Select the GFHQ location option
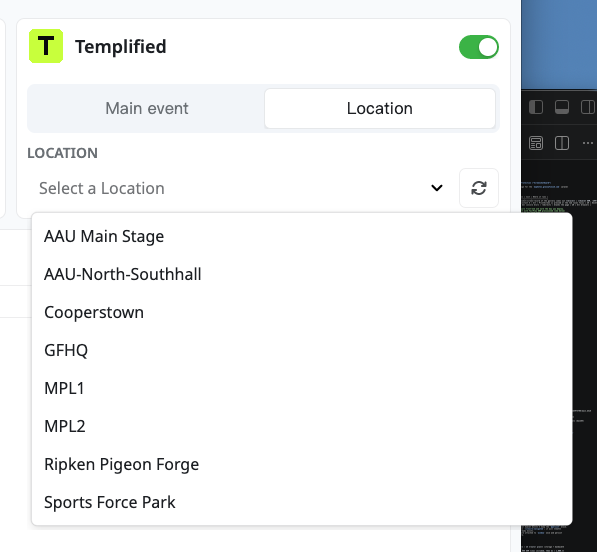The width and height of the screenshot is (597, 552). point(302,350)
